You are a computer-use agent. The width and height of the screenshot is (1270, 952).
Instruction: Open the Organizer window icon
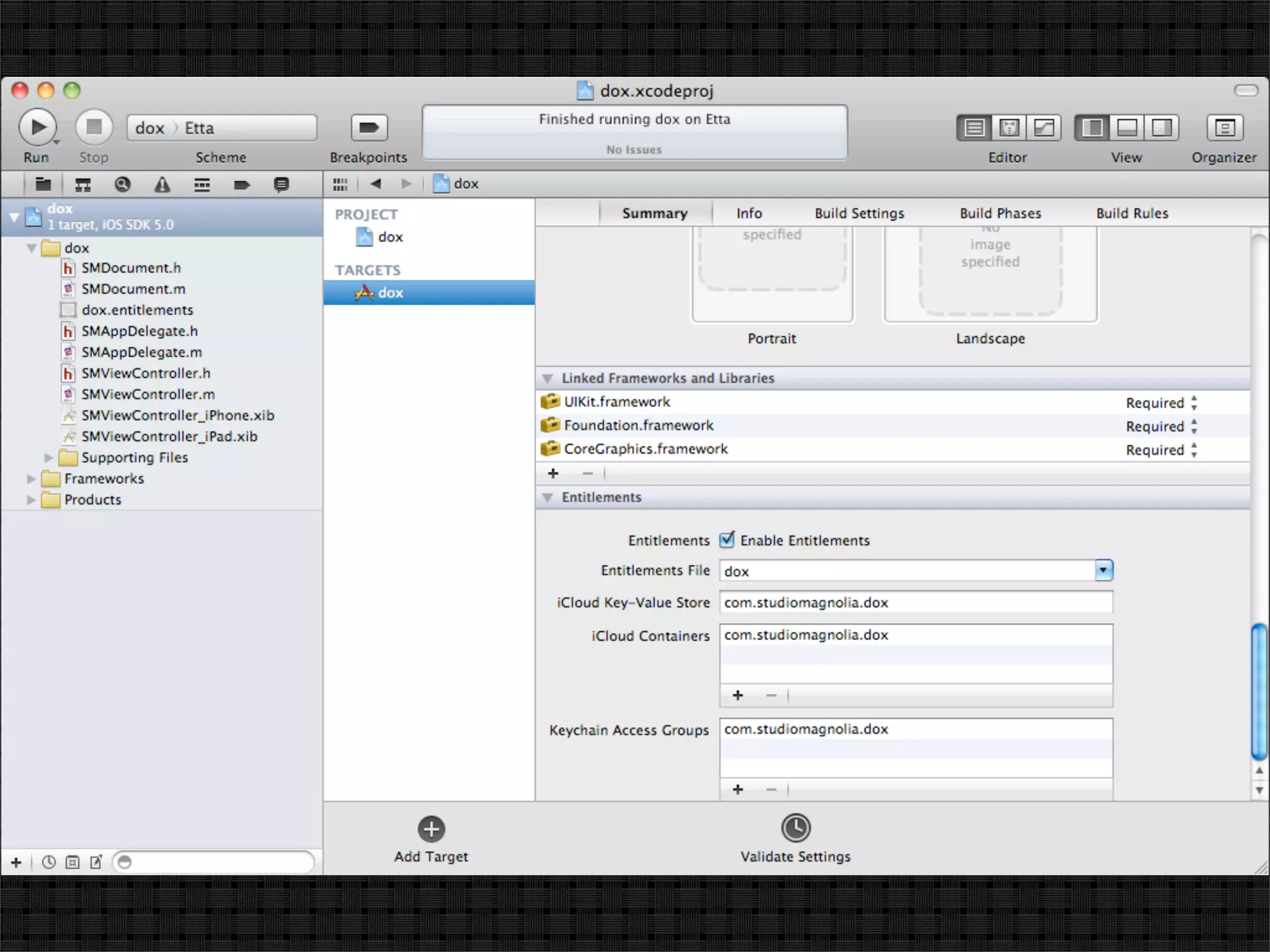coord(1224,128)
